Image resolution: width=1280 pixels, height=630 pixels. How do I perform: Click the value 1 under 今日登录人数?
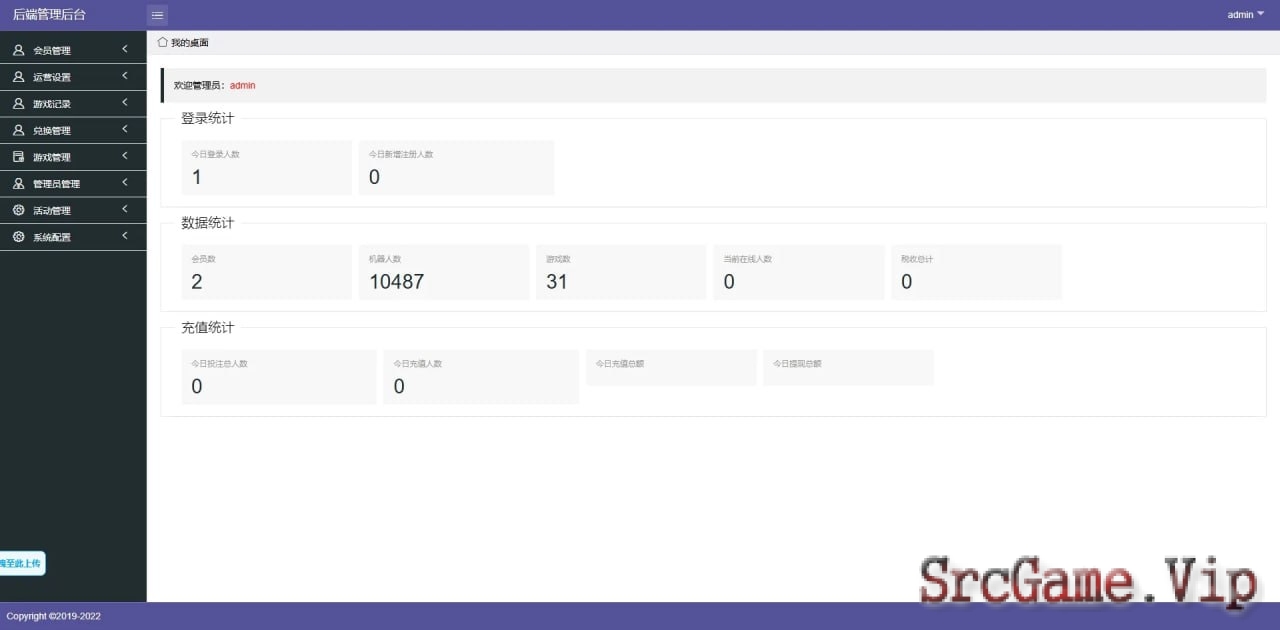197,177
